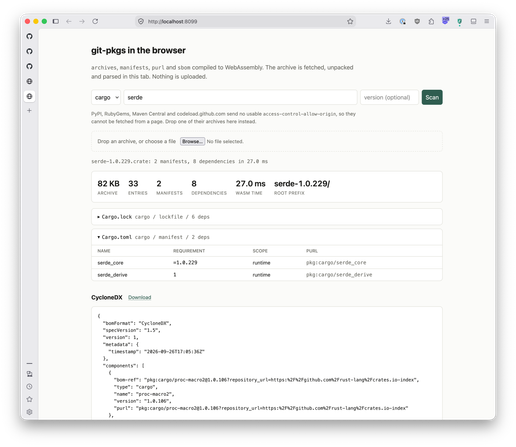Open the history clock icon in sidebar

pos(30,387)
